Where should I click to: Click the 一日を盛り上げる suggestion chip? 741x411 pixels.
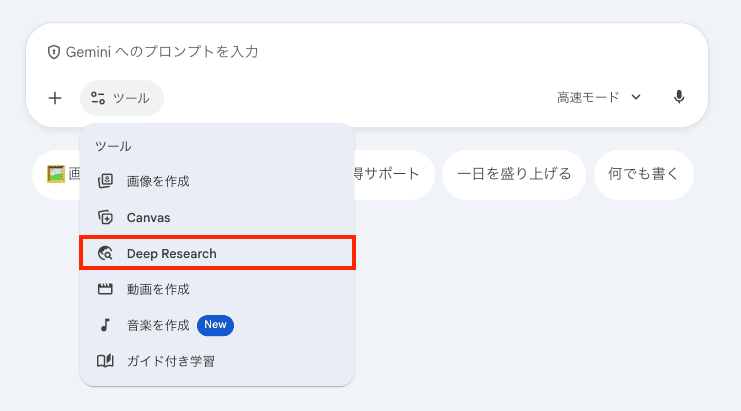pos(514,174)
